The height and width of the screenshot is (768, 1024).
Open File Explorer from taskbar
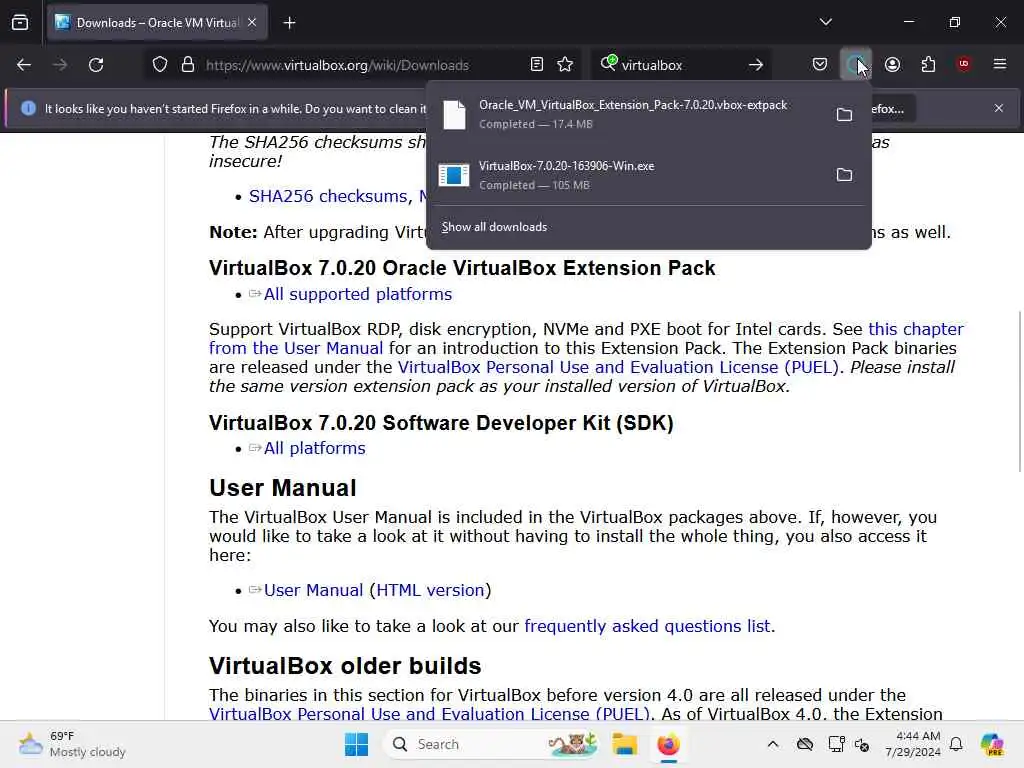[x=624, y=744]
